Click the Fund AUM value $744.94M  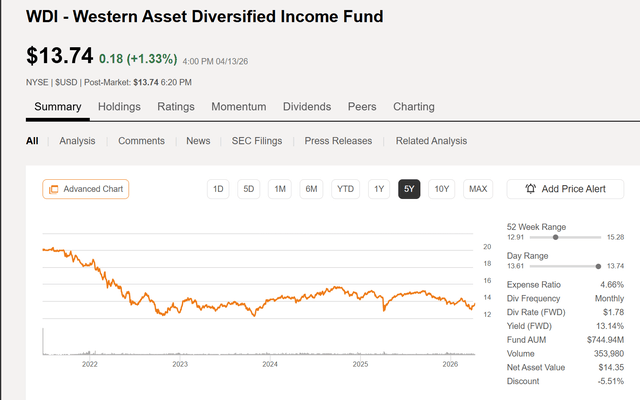click(605, 340)
